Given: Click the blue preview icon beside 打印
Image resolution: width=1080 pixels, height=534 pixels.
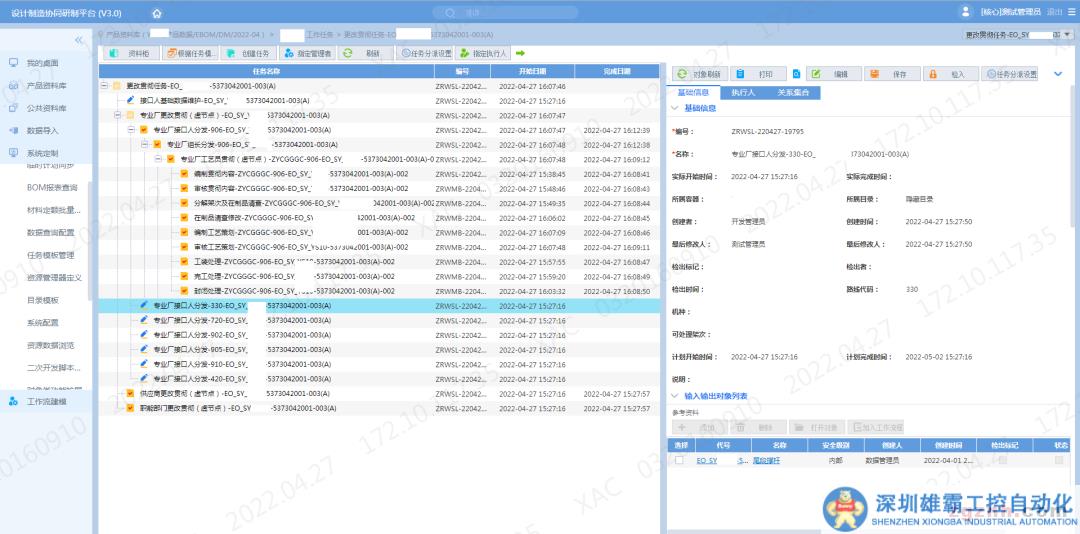Looking at the screenshot, I should (x=796, y=74).
